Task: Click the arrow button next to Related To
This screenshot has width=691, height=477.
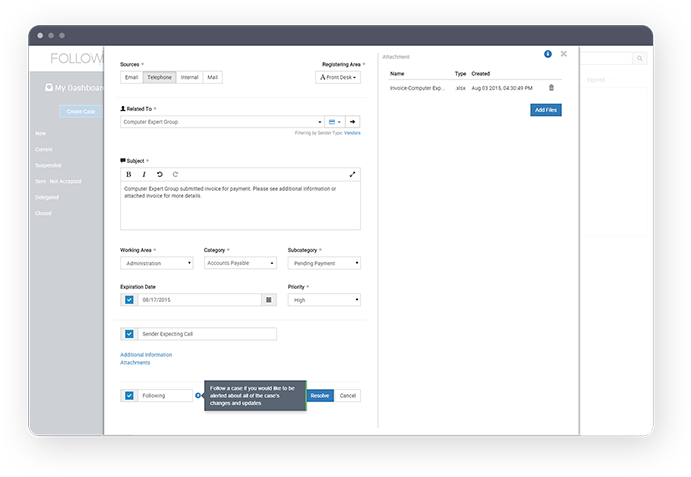Action: click(x=353, y=122)
